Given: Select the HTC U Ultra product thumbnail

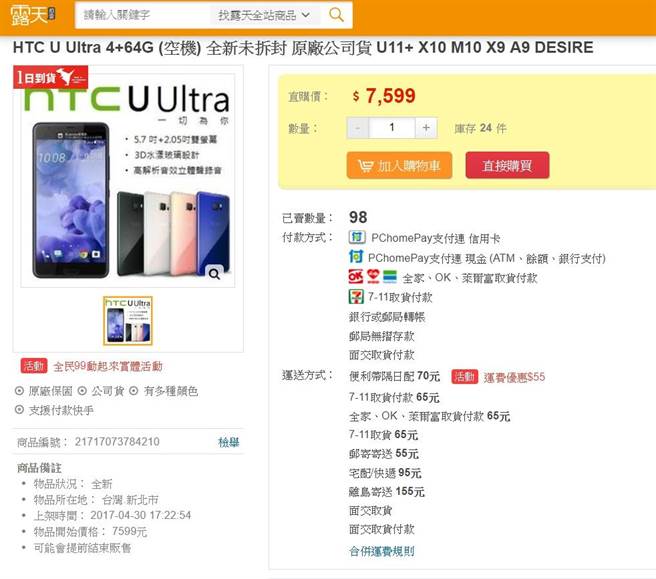Looking at the screenshot, I should pos(128,320).
